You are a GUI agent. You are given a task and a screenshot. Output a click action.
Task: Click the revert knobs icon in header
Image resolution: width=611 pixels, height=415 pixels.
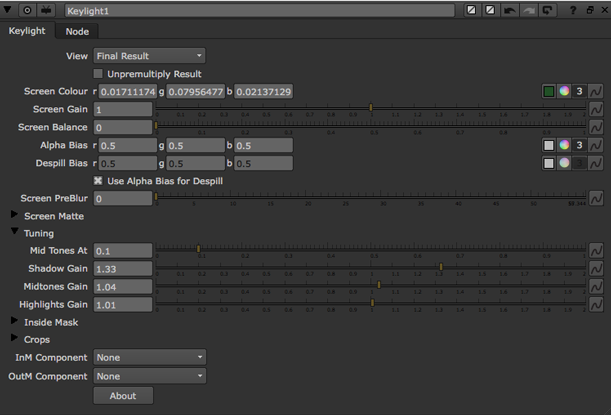pos(547,11)
